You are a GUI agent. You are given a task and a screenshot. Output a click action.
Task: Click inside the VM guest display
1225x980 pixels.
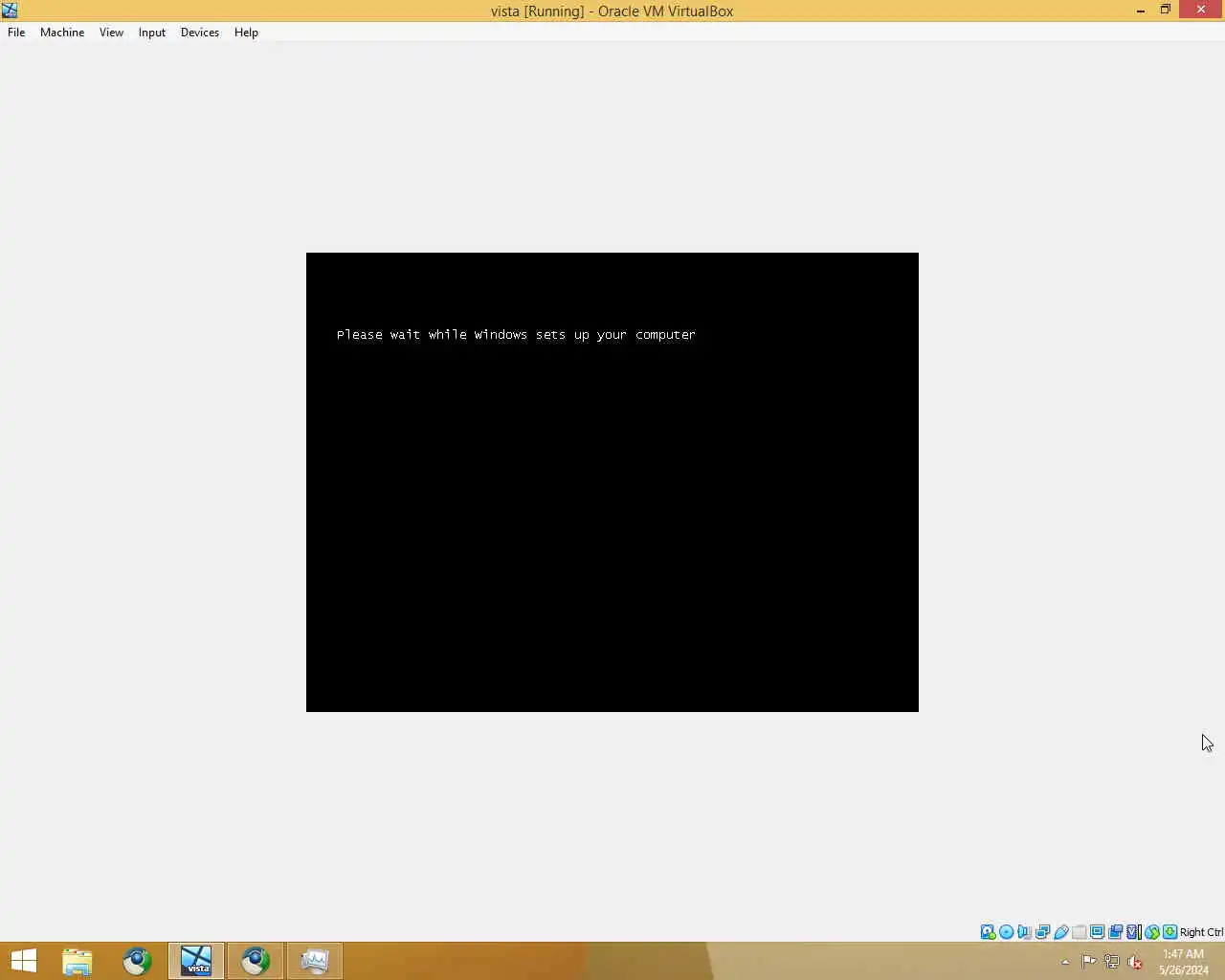pyautogui.click(x=612, y=482)
